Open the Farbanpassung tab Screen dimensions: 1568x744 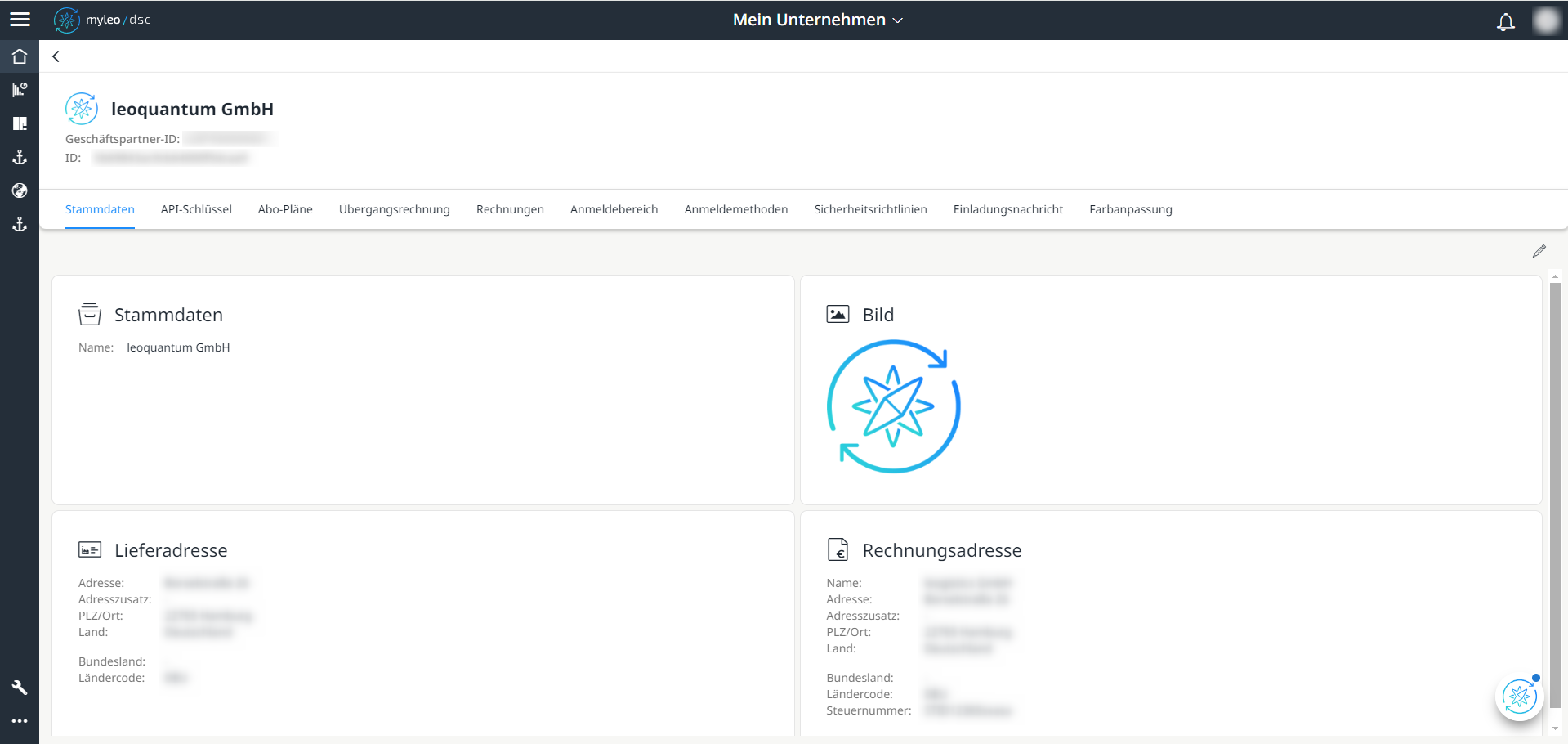click(x=1131, y=209)
